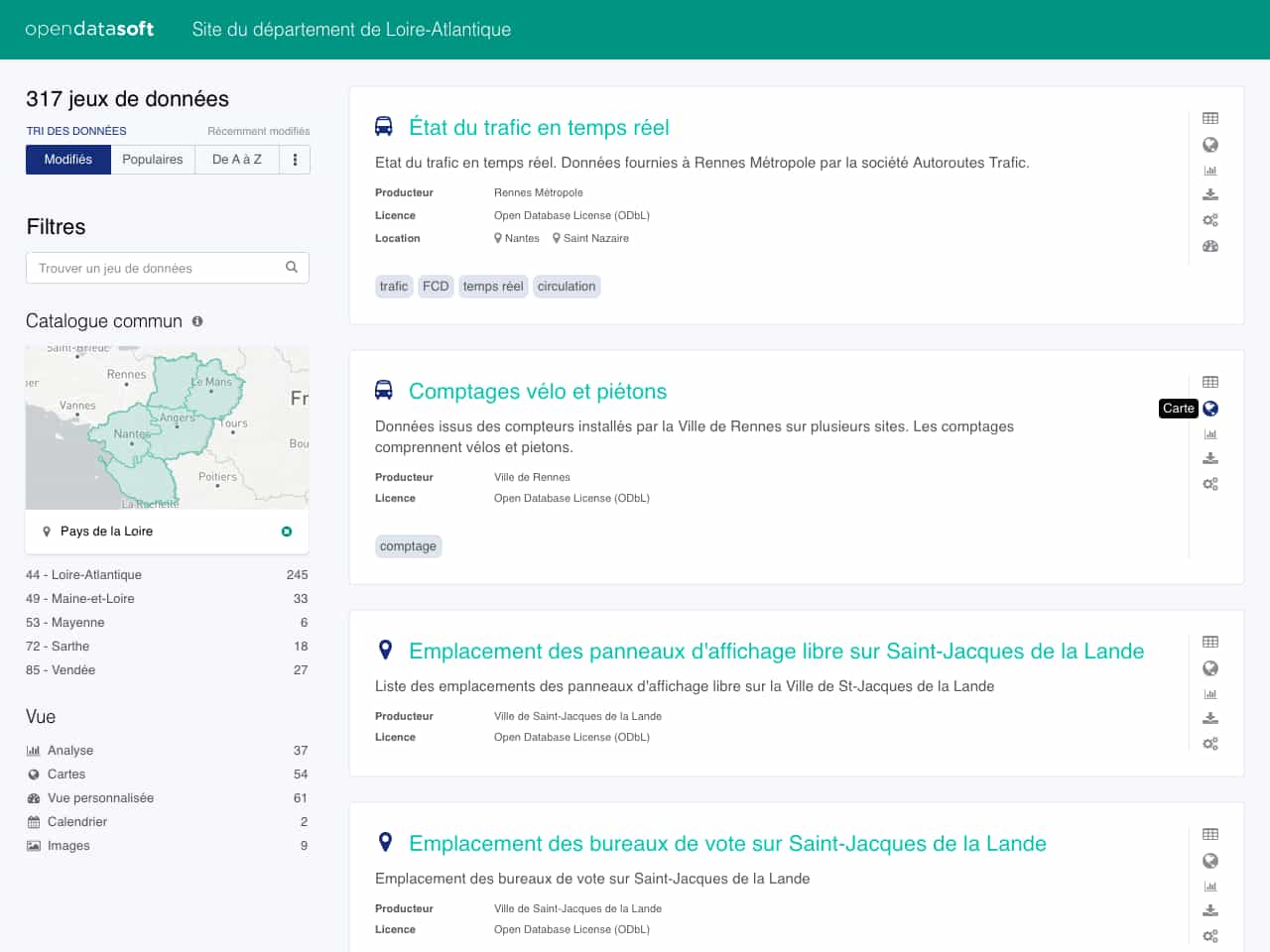
Task: Click the magnifier icon in the dataset search box
Action: pos(292,267)
